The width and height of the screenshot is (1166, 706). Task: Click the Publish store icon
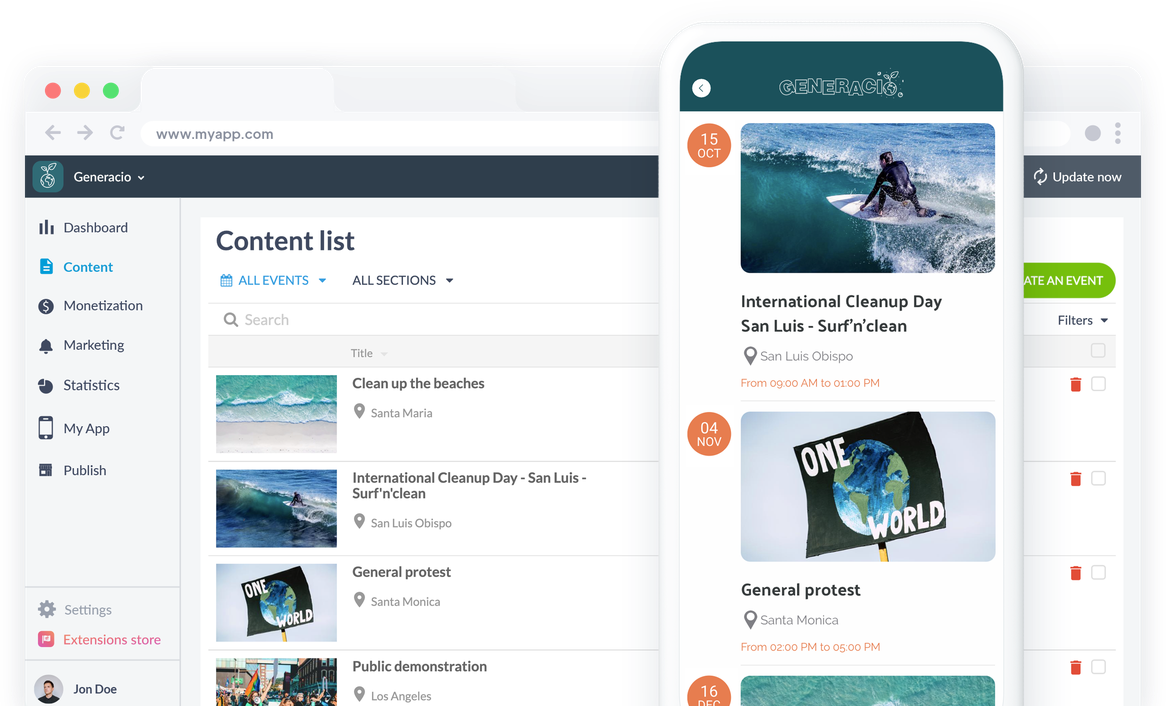(x=46, y=470)
